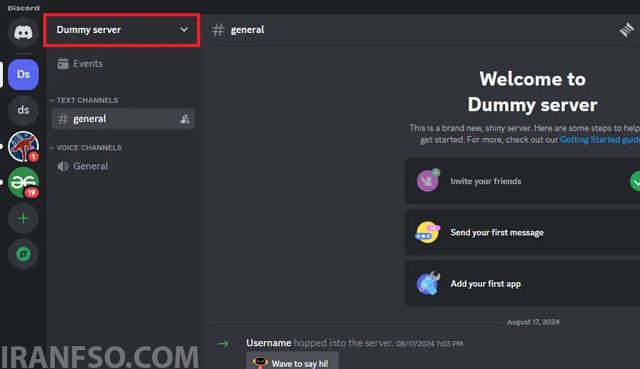Add a server with plus icon
The height and width of the screenshot is (369, 640).
pos(23,218)
